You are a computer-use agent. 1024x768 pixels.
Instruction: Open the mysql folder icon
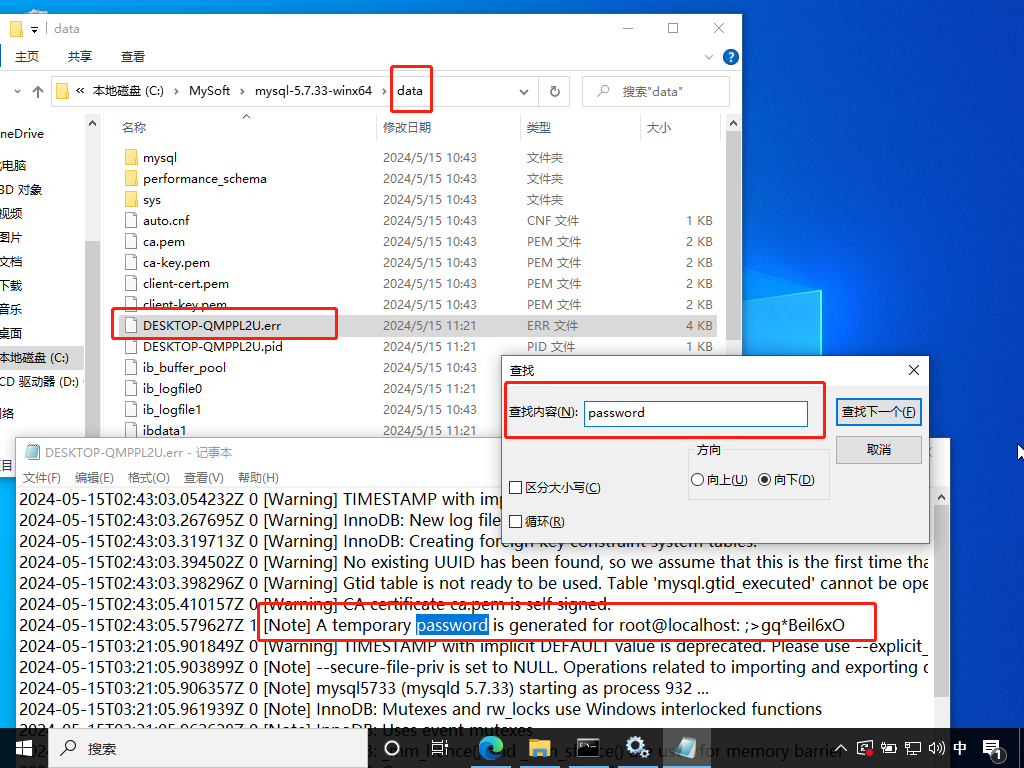[130, 158]
